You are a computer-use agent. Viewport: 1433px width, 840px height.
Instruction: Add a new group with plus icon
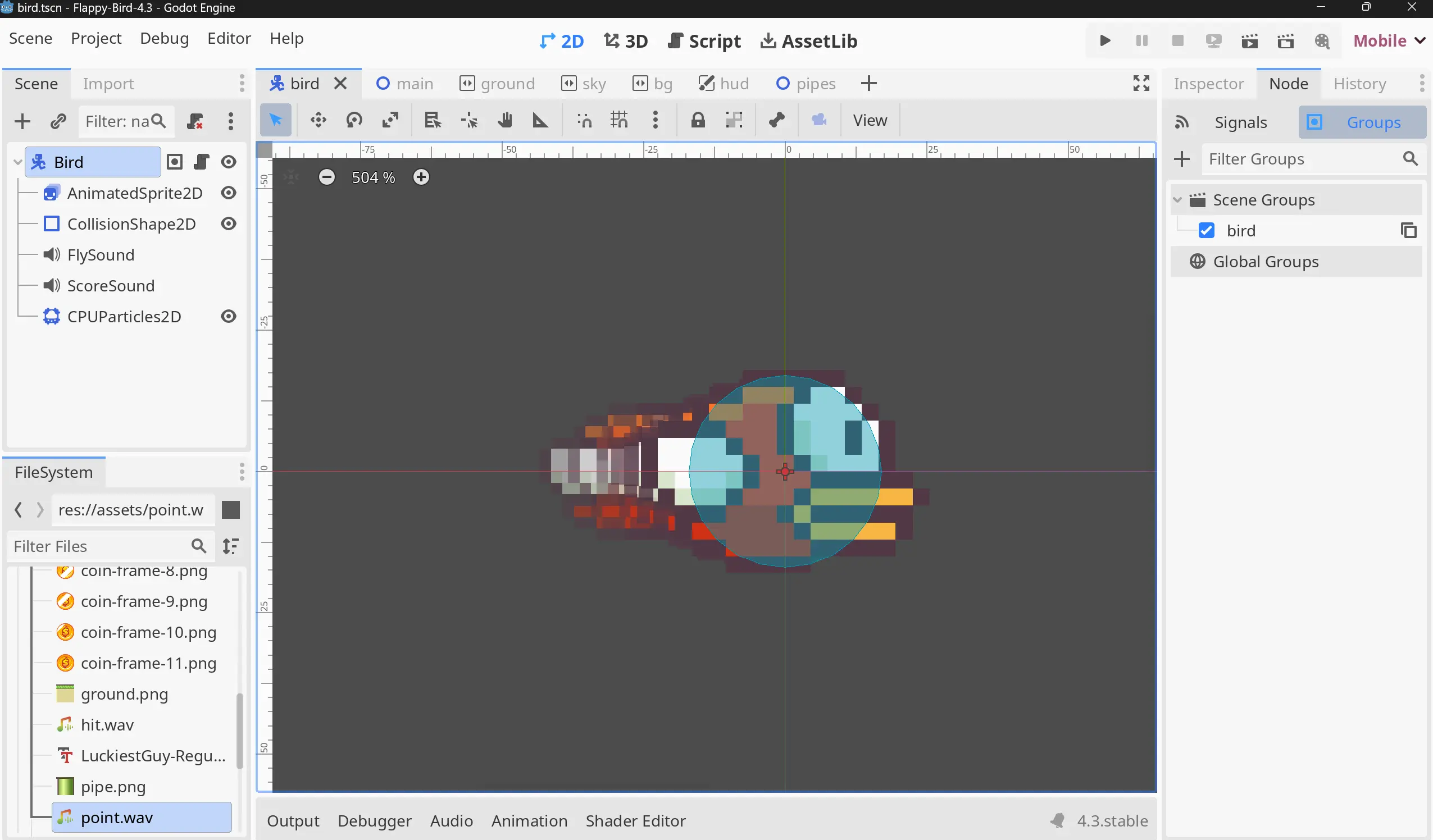tap(1182, 159)
